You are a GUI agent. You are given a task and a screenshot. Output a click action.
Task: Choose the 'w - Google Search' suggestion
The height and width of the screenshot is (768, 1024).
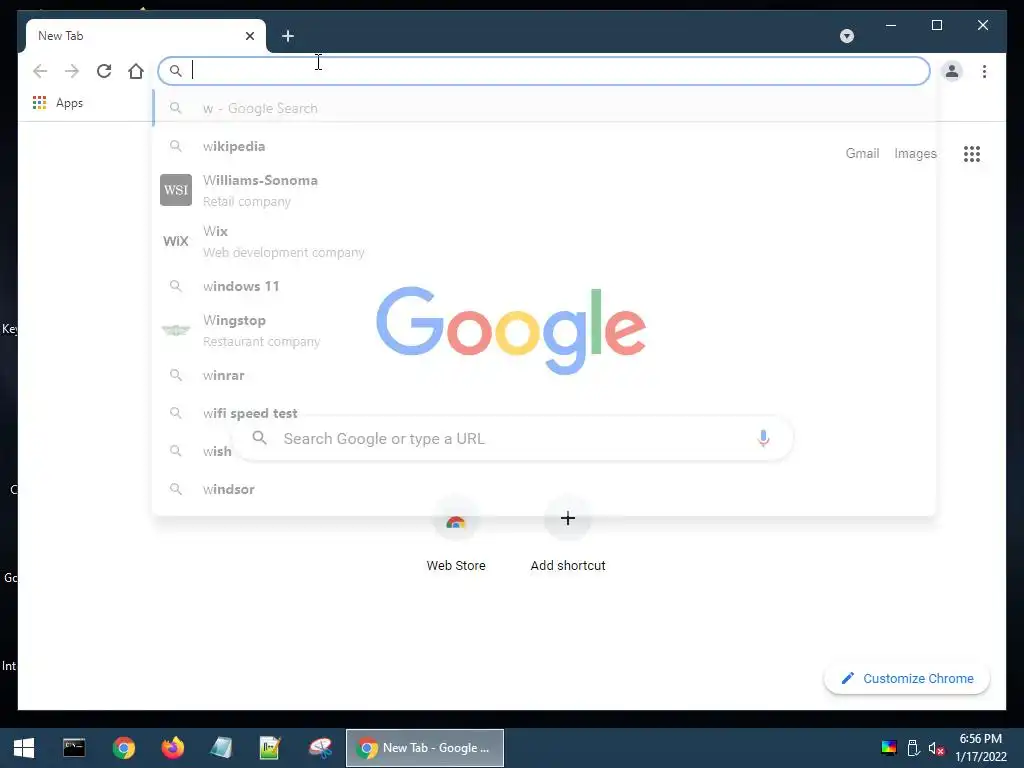click(544, 108)
